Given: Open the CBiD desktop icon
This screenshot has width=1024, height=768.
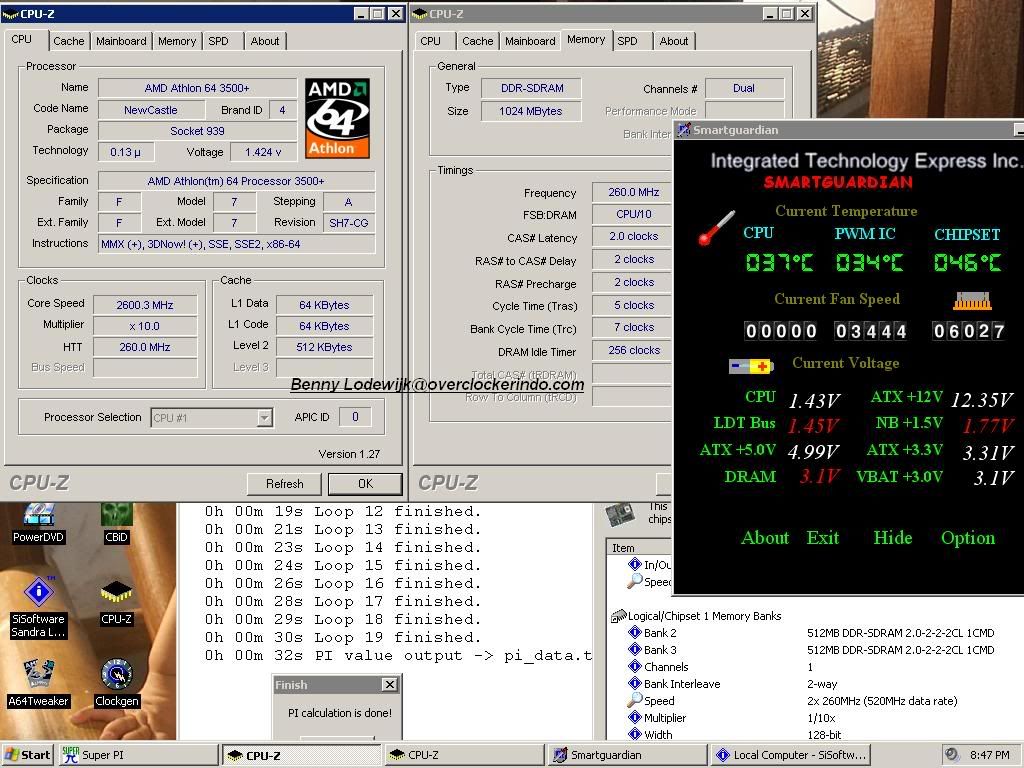Looking at the screenshot, I should [116, 523].
